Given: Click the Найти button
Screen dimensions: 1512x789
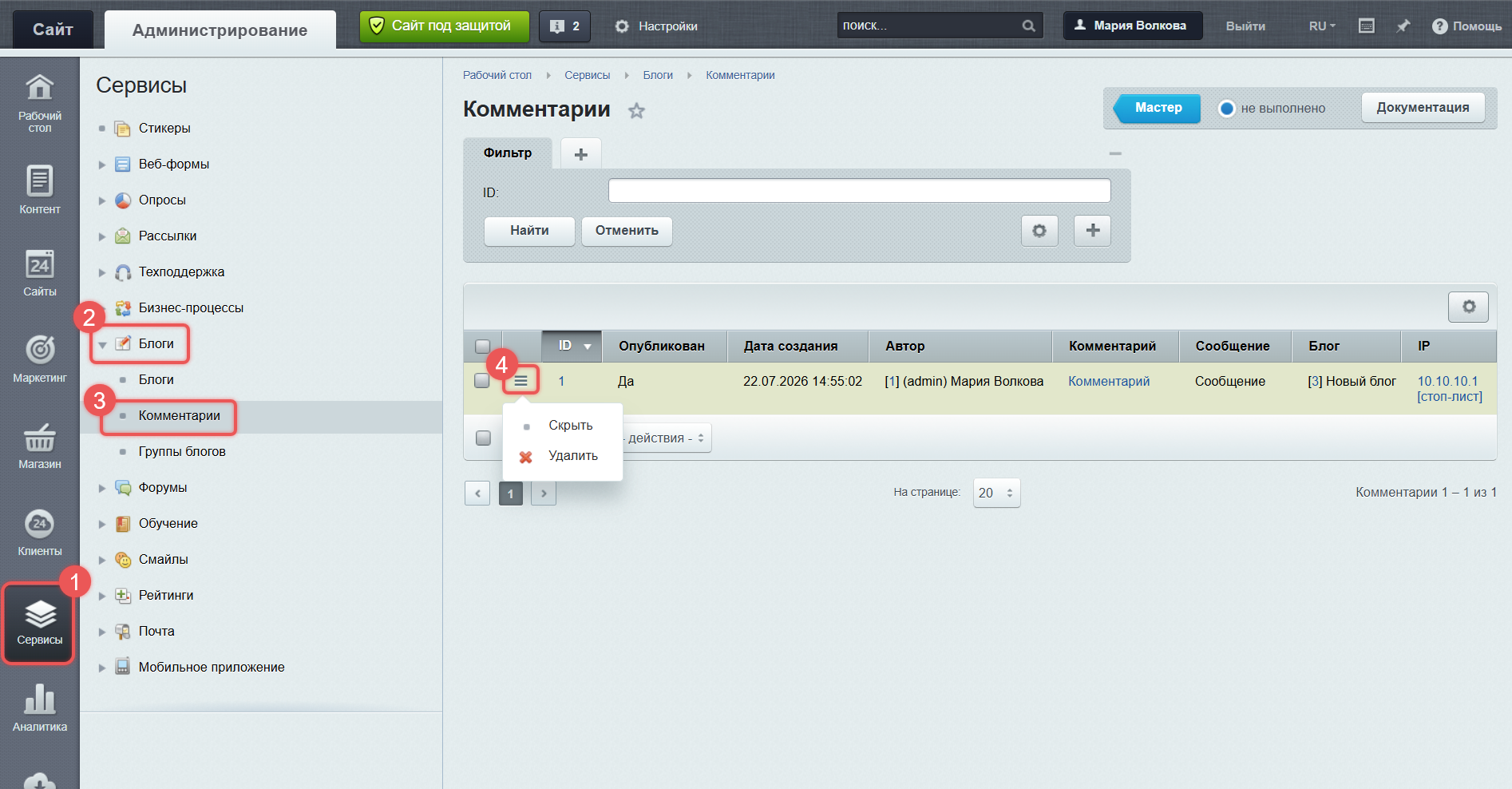Looking at the screenshot, I should coord(529,231).
